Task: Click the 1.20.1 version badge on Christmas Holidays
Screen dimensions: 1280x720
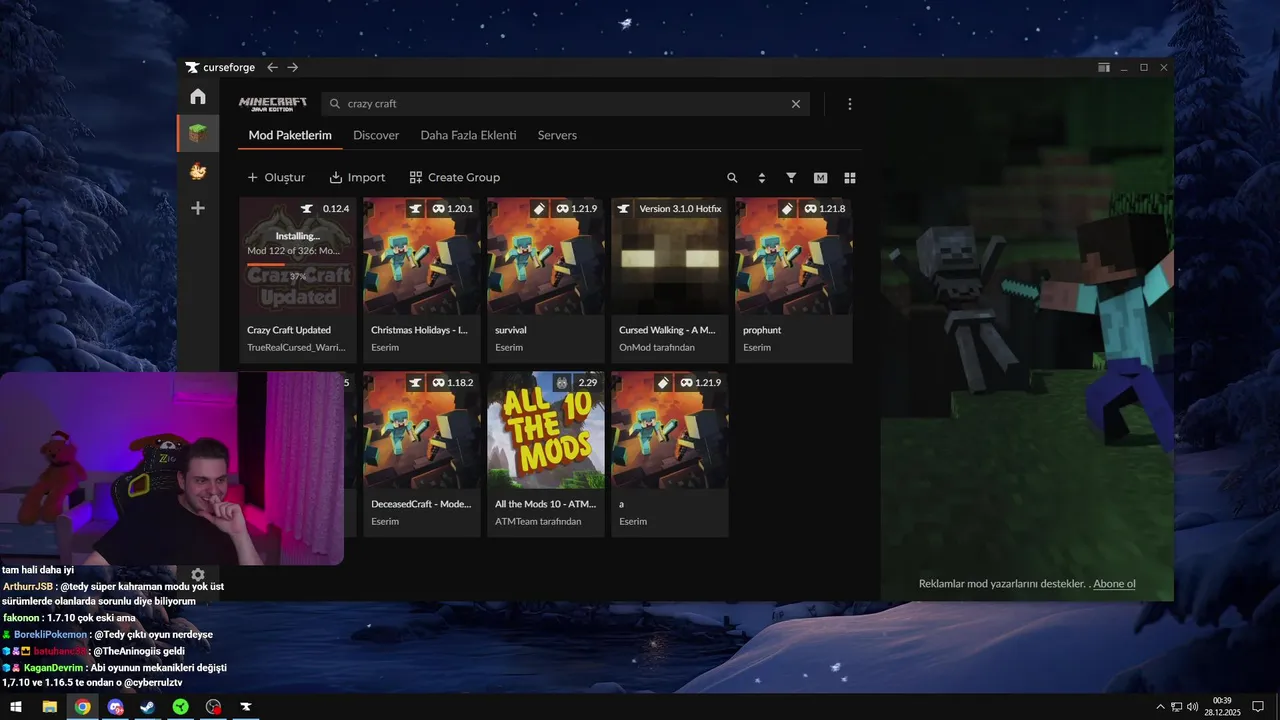Action: coord(452,209)
